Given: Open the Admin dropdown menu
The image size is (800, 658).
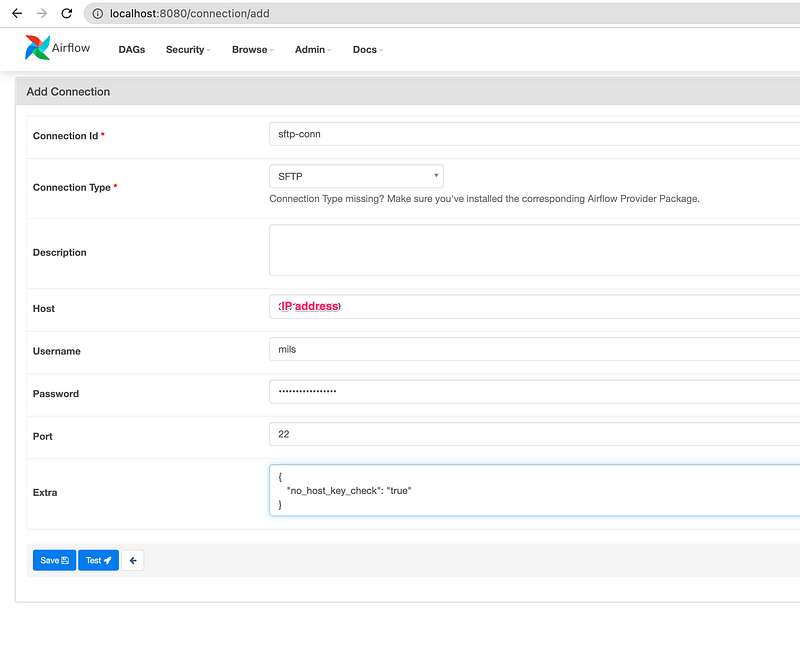Looking at the screenshot, I should point(312,49).
